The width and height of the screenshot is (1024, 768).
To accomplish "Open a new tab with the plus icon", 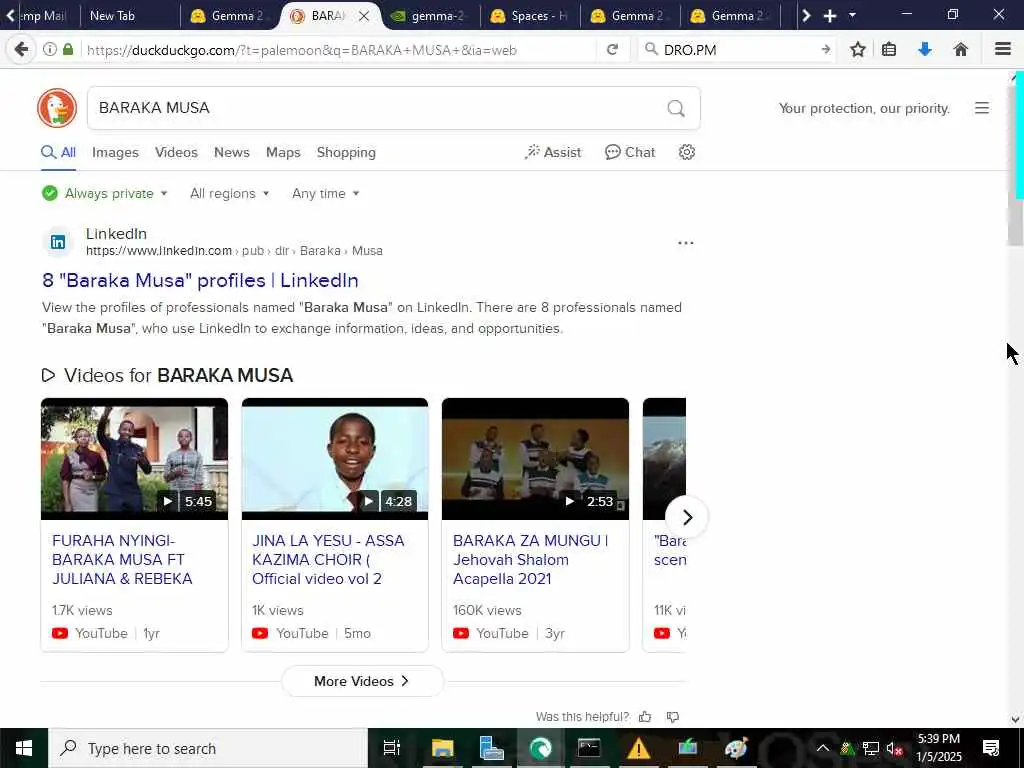I will coord(829,15).
